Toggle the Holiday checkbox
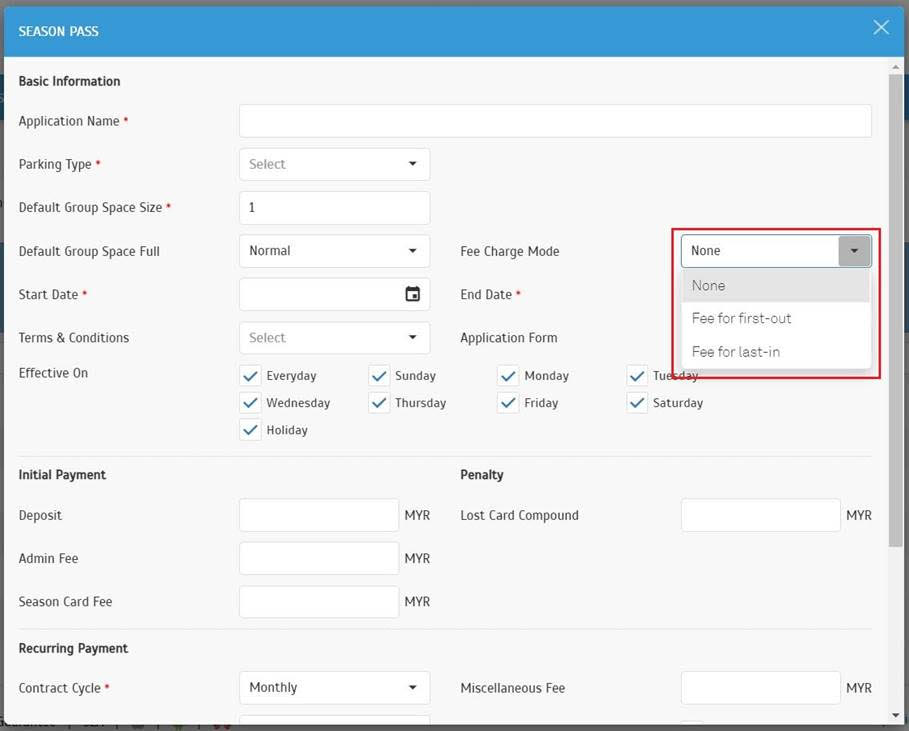 click(x=250, y=430)
